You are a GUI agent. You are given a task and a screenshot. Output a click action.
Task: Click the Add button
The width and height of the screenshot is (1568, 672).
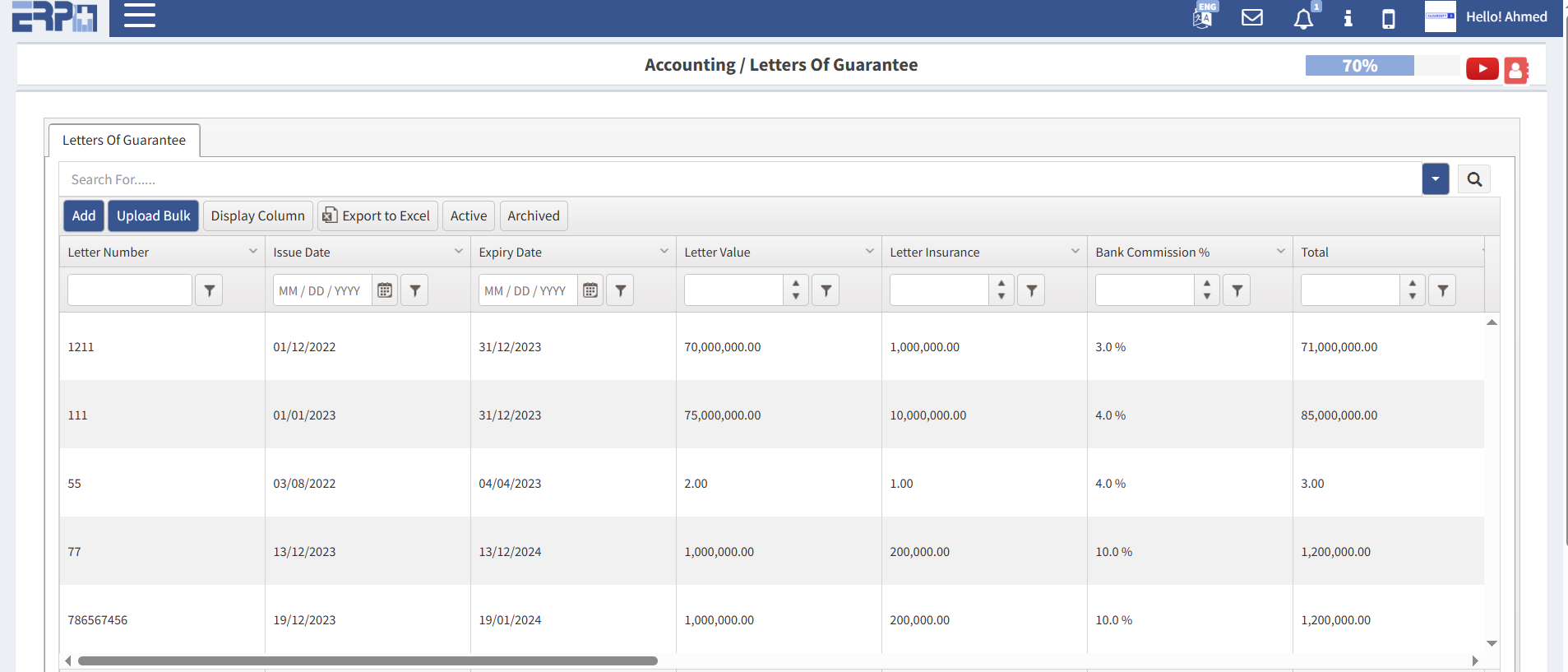click(x=84, y=216)
